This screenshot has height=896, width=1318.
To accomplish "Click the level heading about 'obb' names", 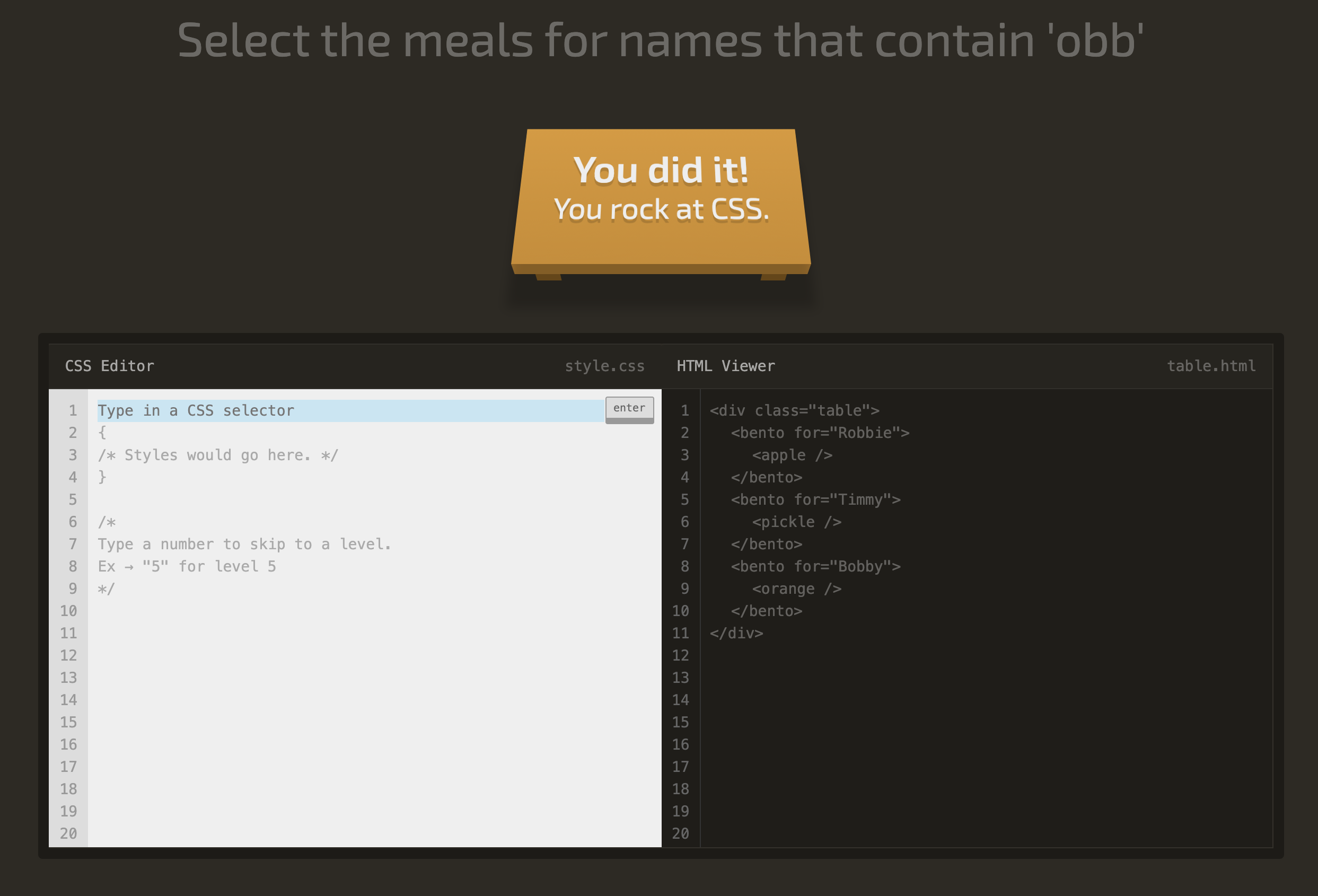I will pyautogui.click(x=660, y=41).
